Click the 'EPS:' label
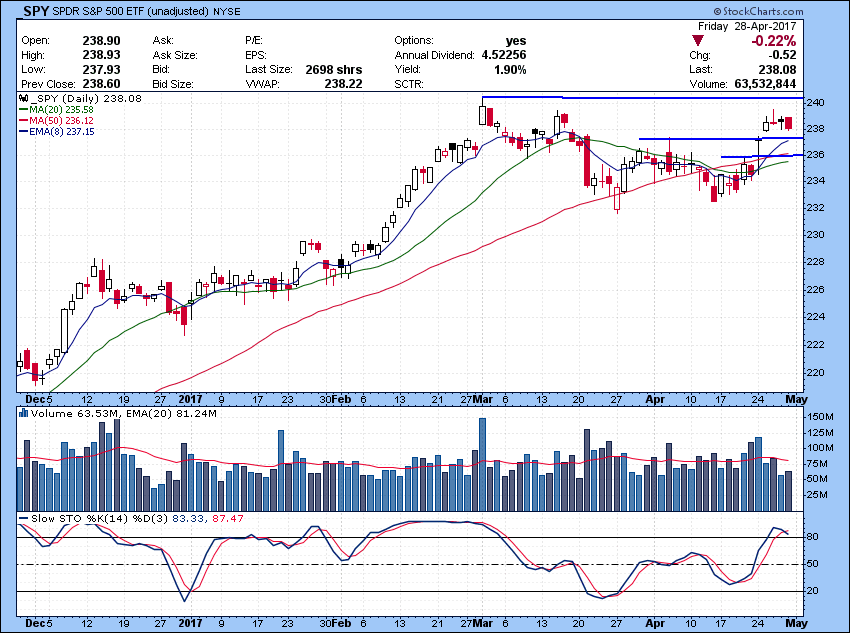This screenshot has width=850, height=633. pyautogui.click(x=255, y=55)
